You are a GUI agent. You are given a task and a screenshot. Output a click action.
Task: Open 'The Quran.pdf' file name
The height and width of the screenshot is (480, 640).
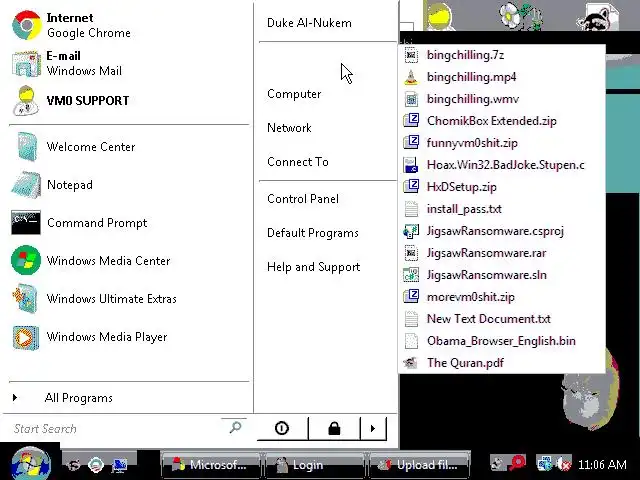(465, 363)
